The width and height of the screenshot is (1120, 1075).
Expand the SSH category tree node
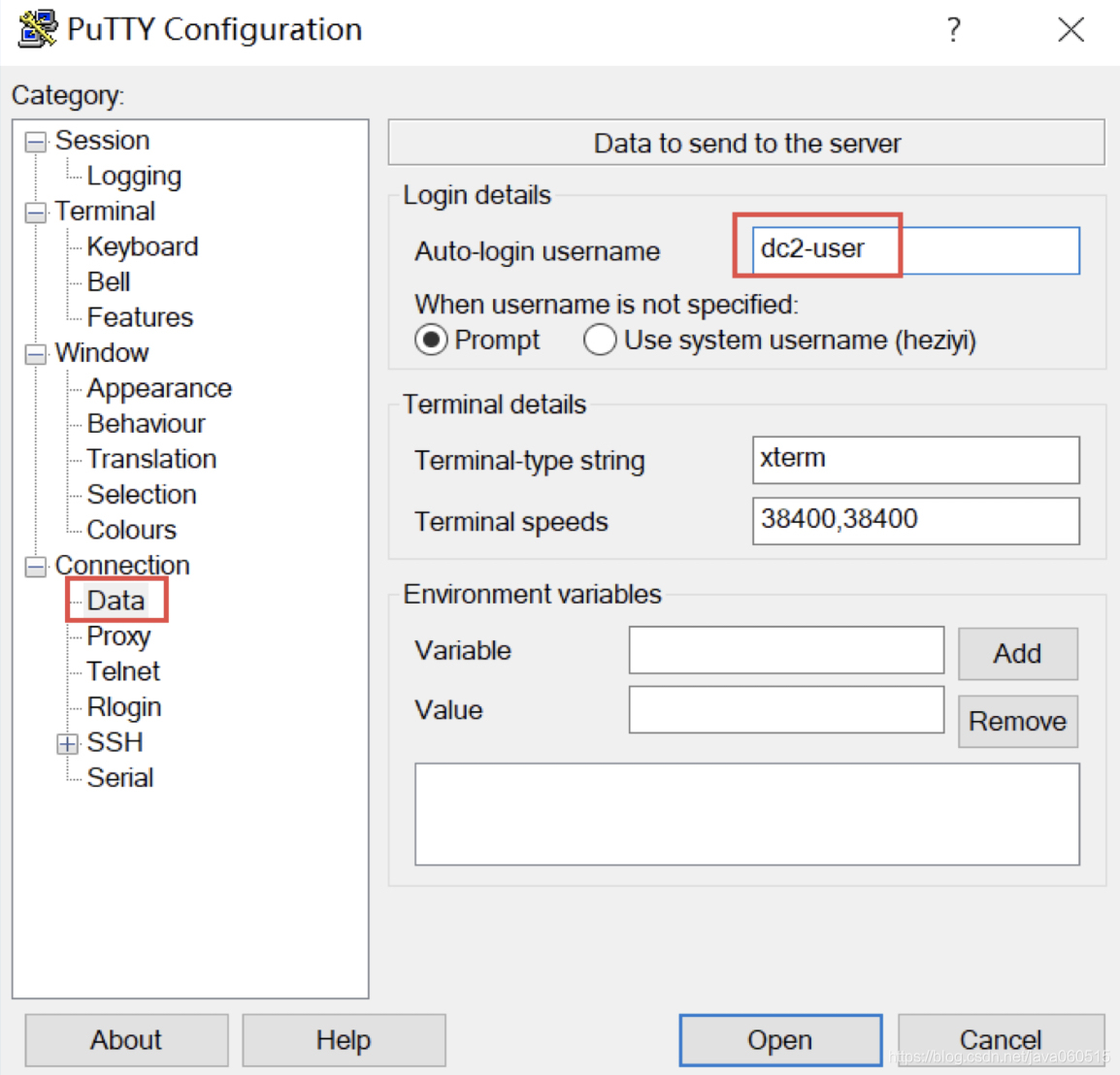(x=67, y=743)
